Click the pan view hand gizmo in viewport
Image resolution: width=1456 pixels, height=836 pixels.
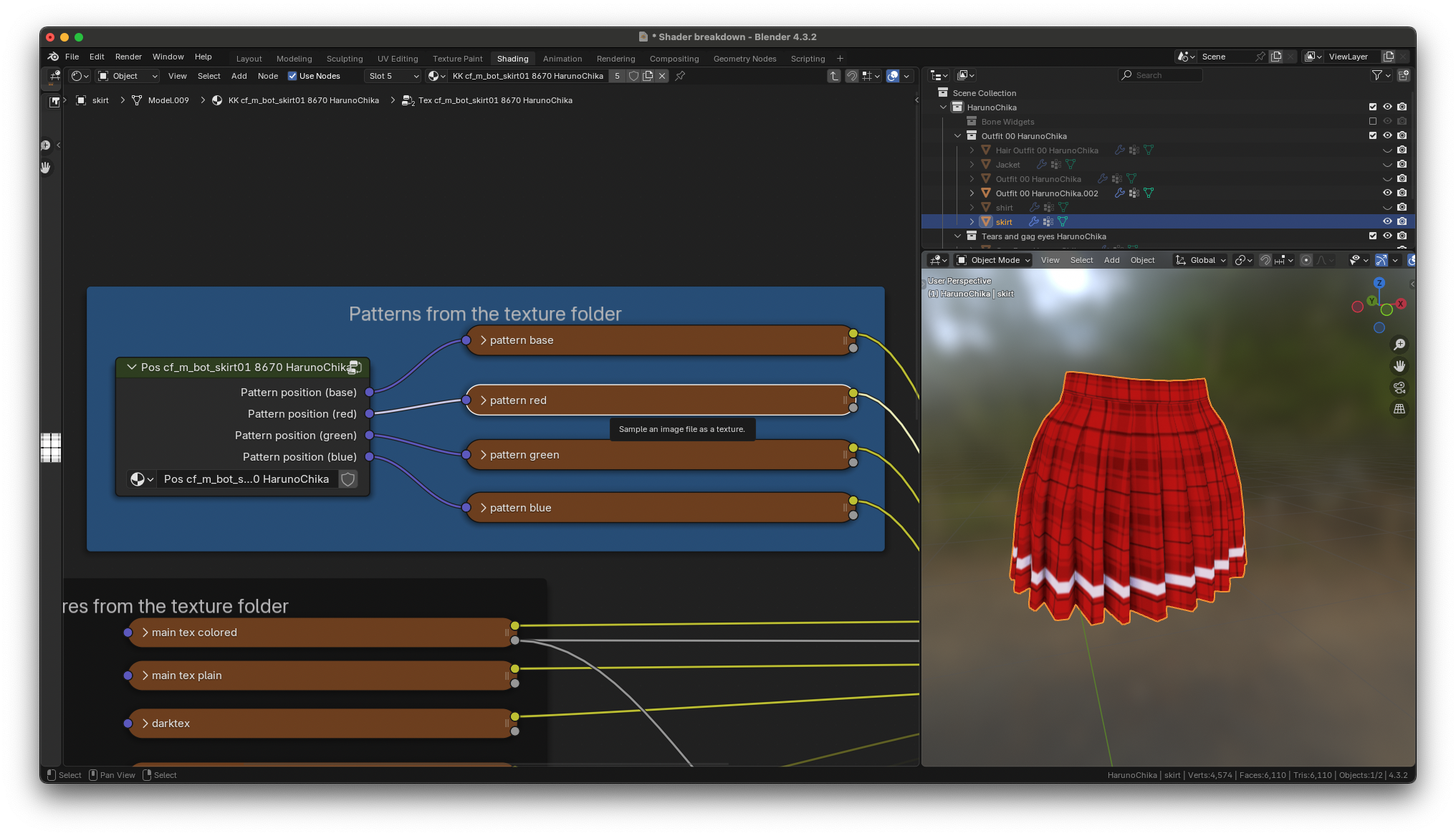click(1399, 366)
